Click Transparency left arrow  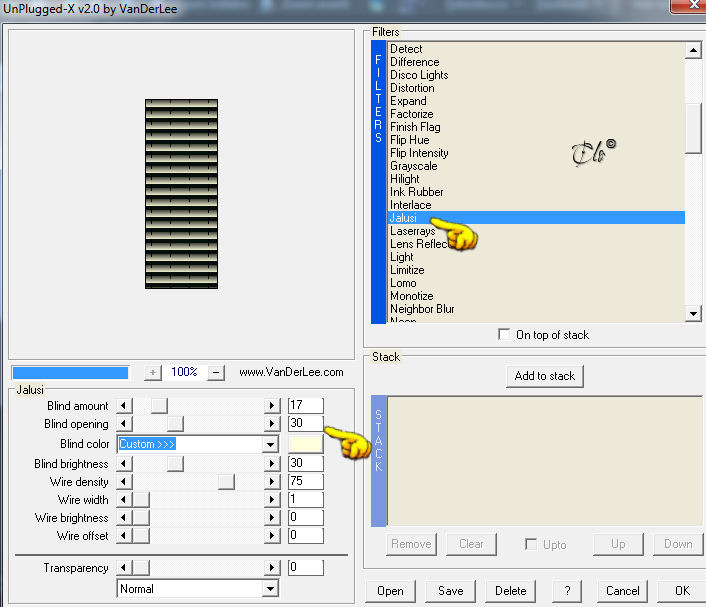124,568
